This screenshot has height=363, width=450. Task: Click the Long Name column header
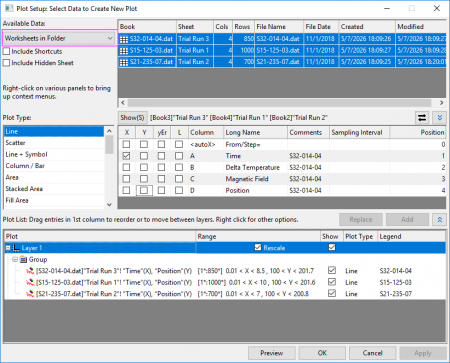255,132
